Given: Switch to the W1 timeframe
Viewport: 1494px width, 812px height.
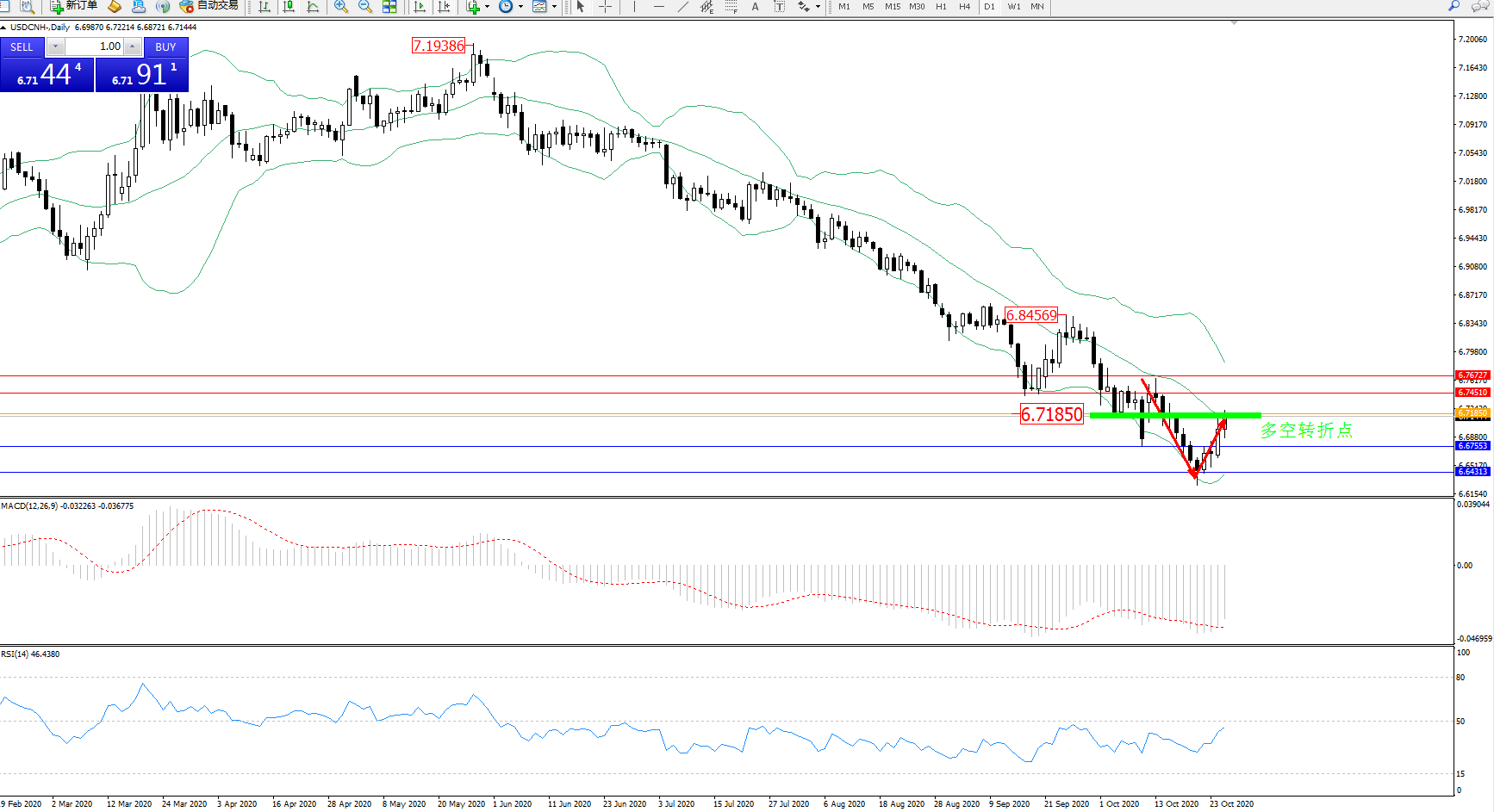Looking at the screenshot, I should pos(1014,7).
